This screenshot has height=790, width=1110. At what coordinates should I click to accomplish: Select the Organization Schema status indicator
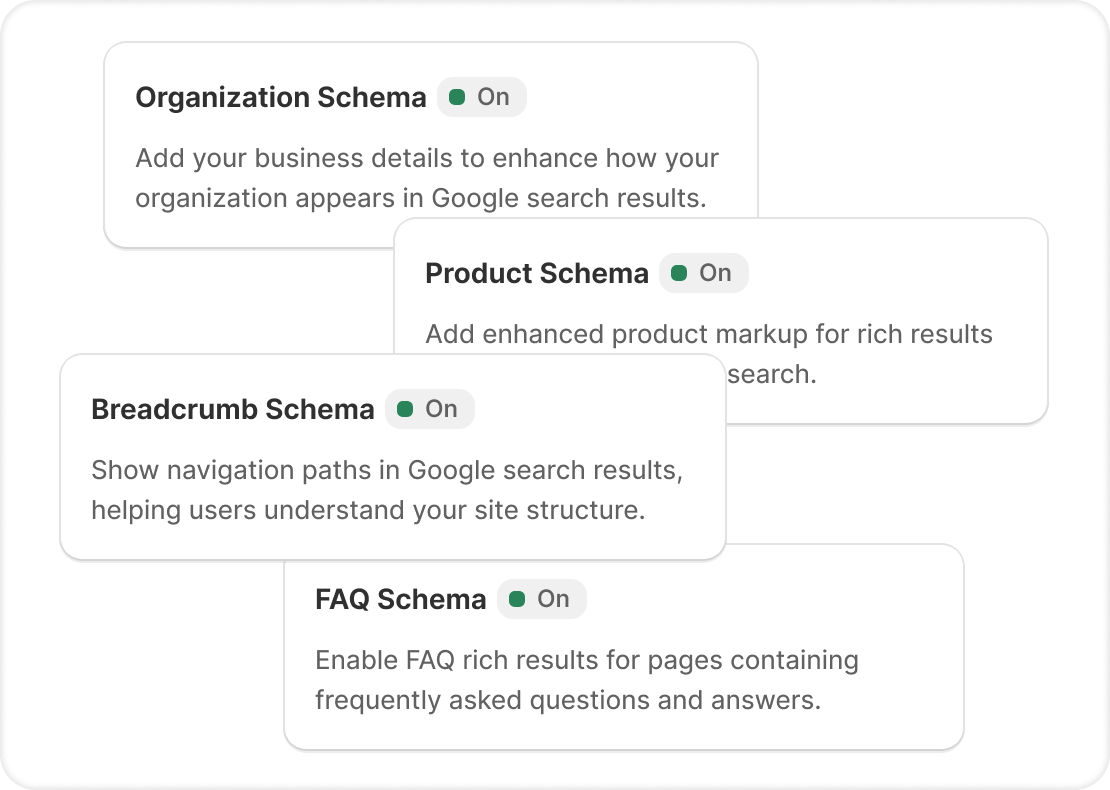pyautogui.click(x=481, y=97)
